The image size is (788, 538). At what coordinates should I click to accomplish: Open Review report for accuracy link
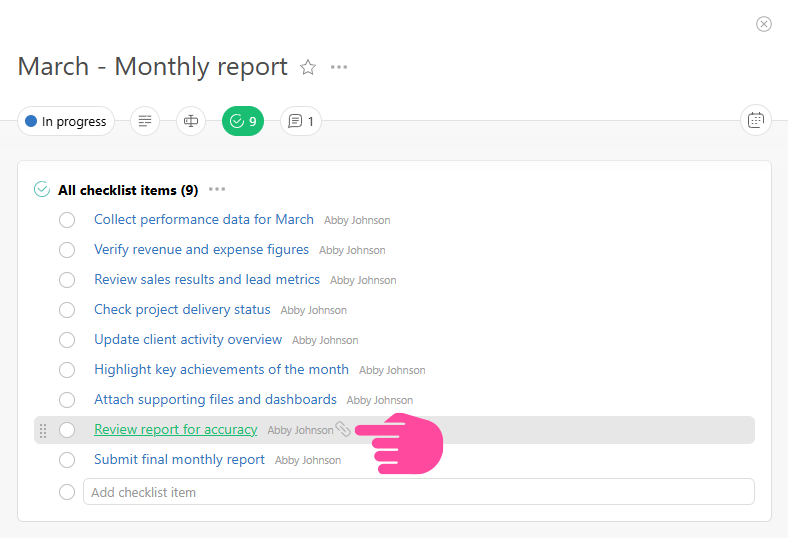coord(175,430)
